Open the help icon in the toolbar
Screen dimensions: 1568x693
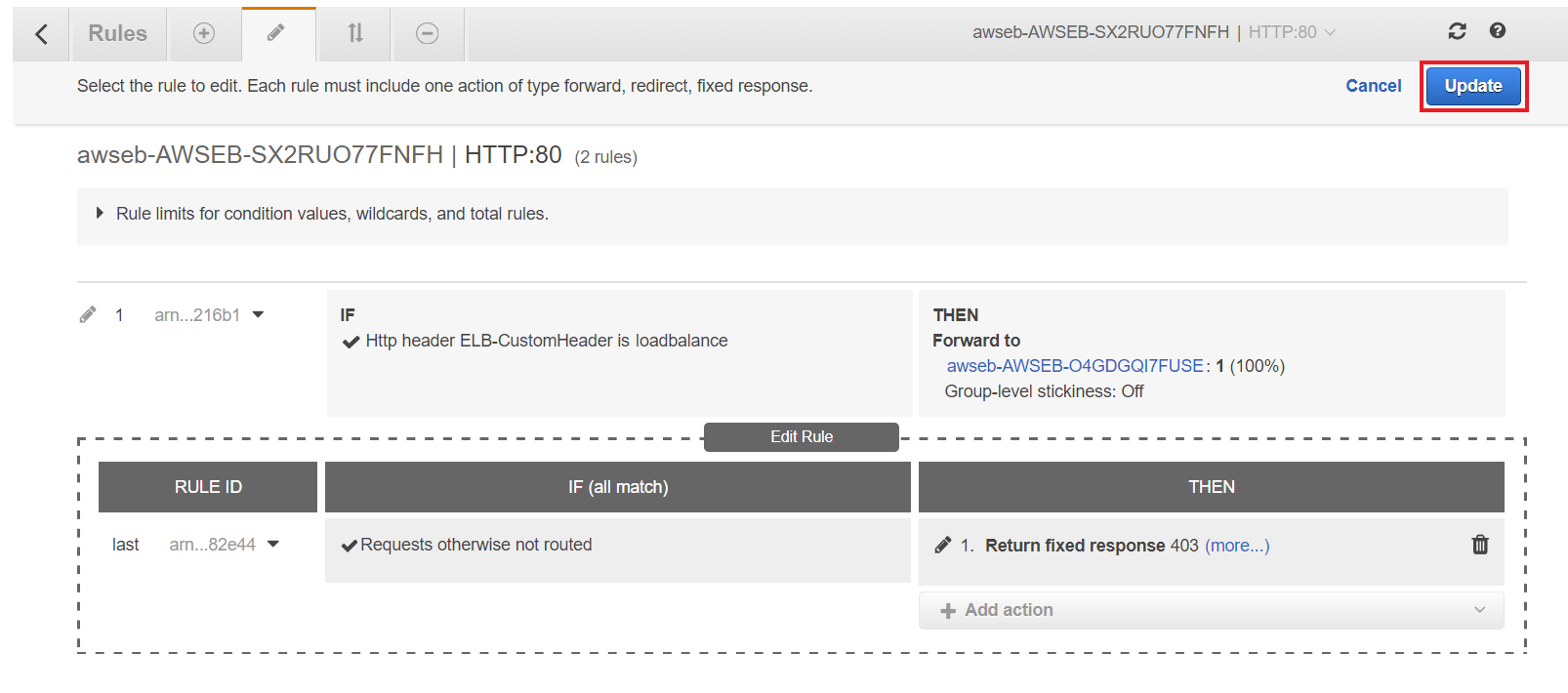click(x=1497, y=30)
